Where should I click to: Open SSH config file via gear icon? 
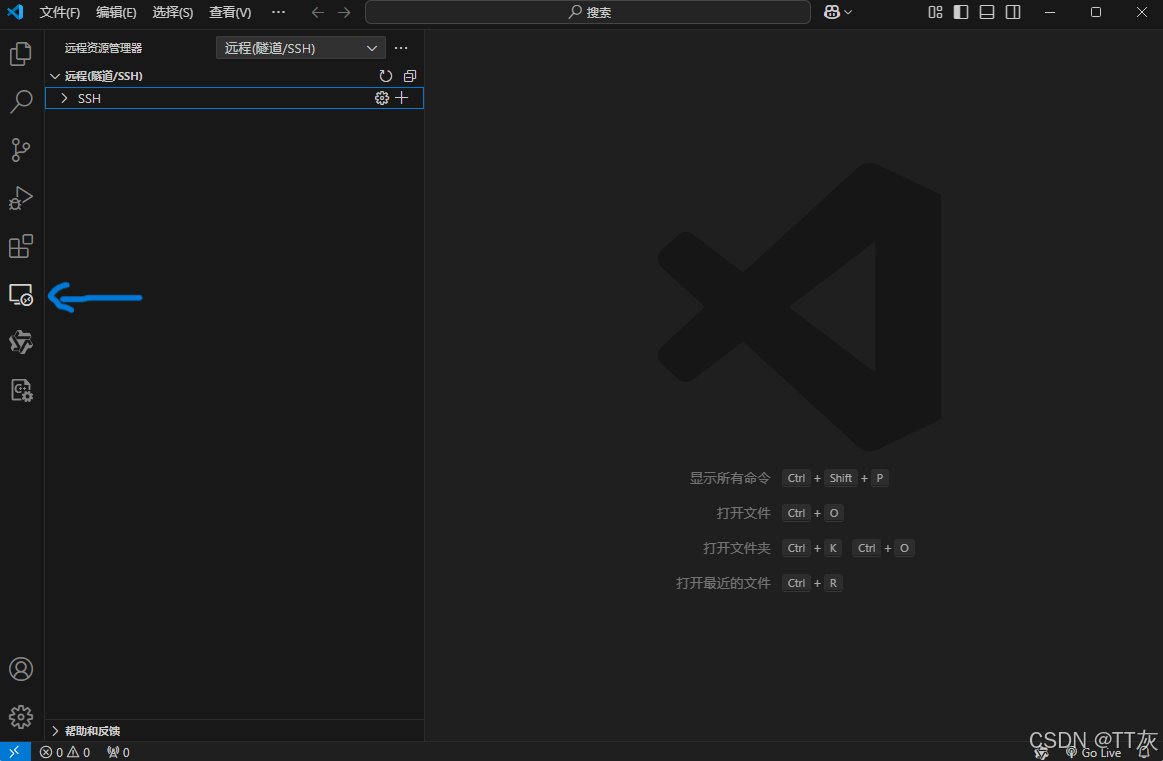click(381, 98)
